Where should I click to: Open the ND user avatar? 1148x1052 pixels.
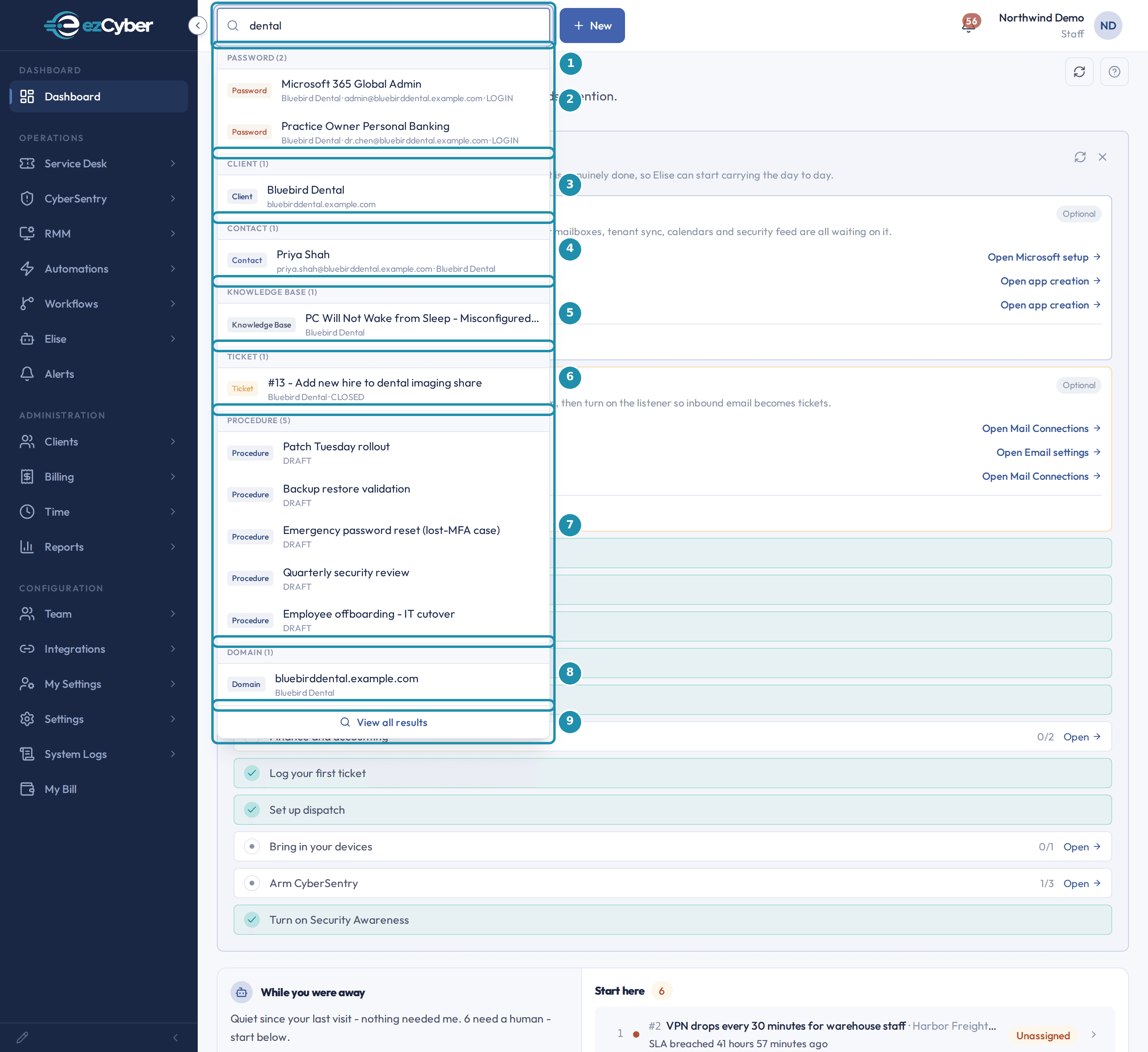point(1108,26)
